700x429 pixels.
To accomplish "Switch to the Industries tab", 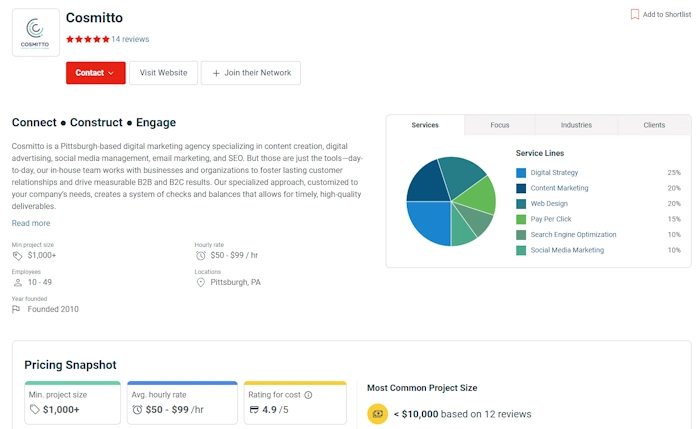I will point(576,125).
